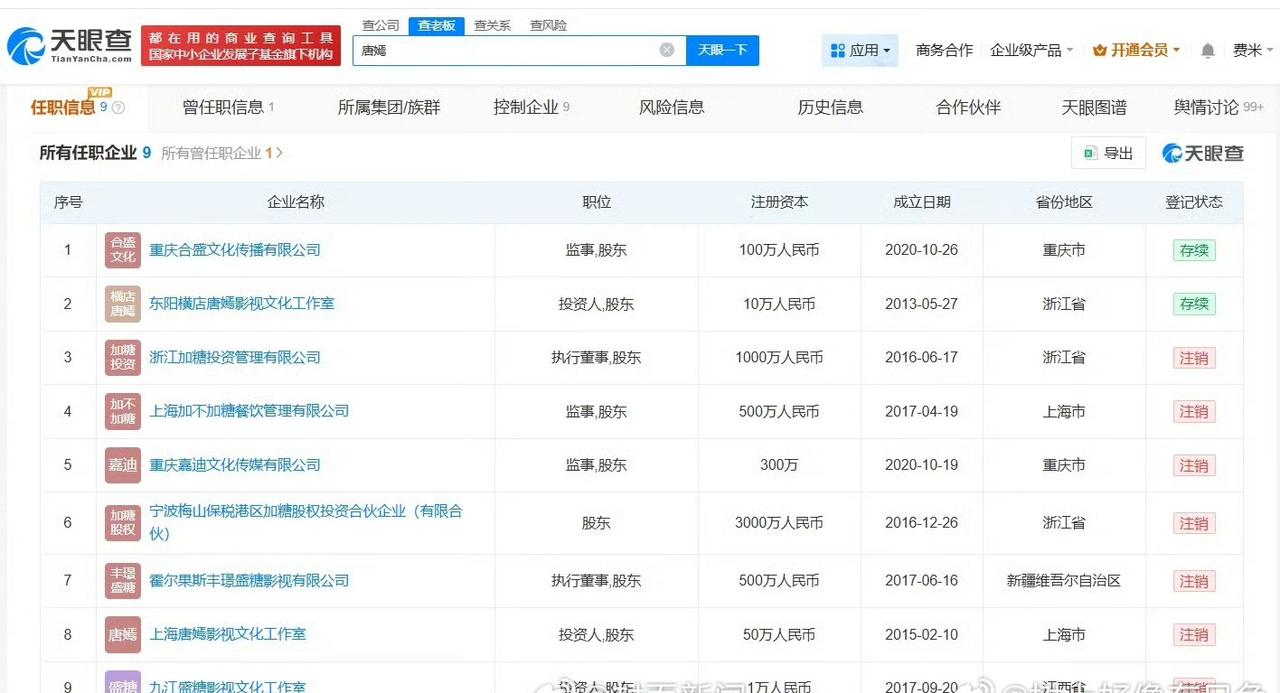Open the 嘉迪 company logo icon
Image resolution: width=1280 pixels, height=693 pixels.
pos(123,465)
